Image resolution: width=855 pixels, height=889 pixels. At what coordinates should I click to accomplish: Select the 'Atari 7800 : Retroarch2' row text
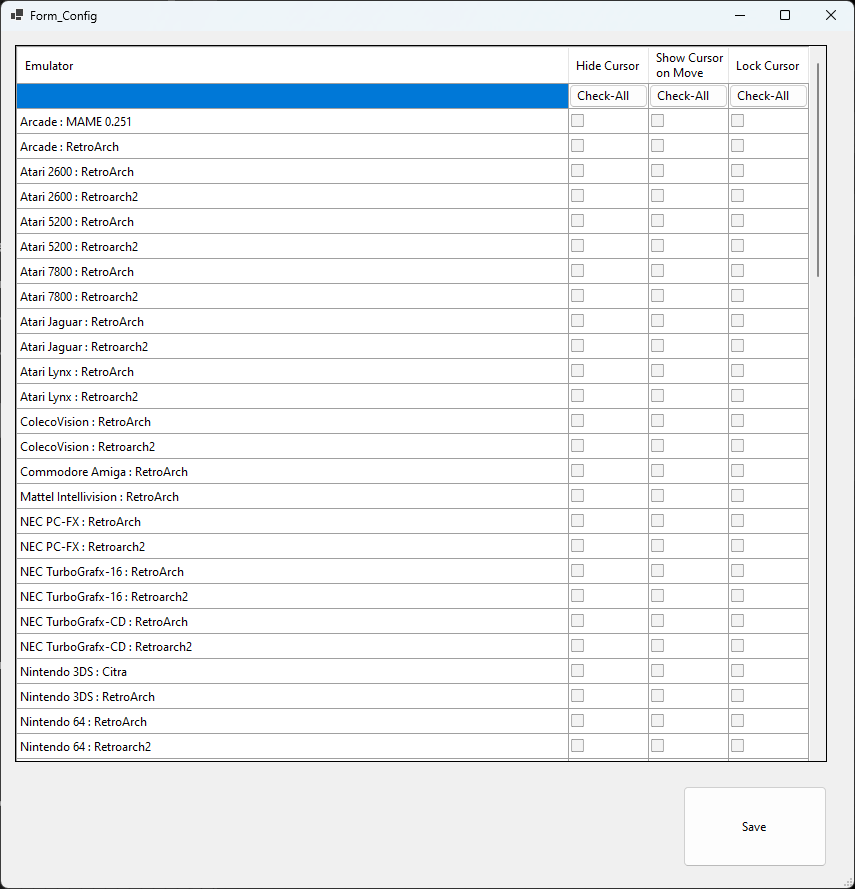[79, 297]
